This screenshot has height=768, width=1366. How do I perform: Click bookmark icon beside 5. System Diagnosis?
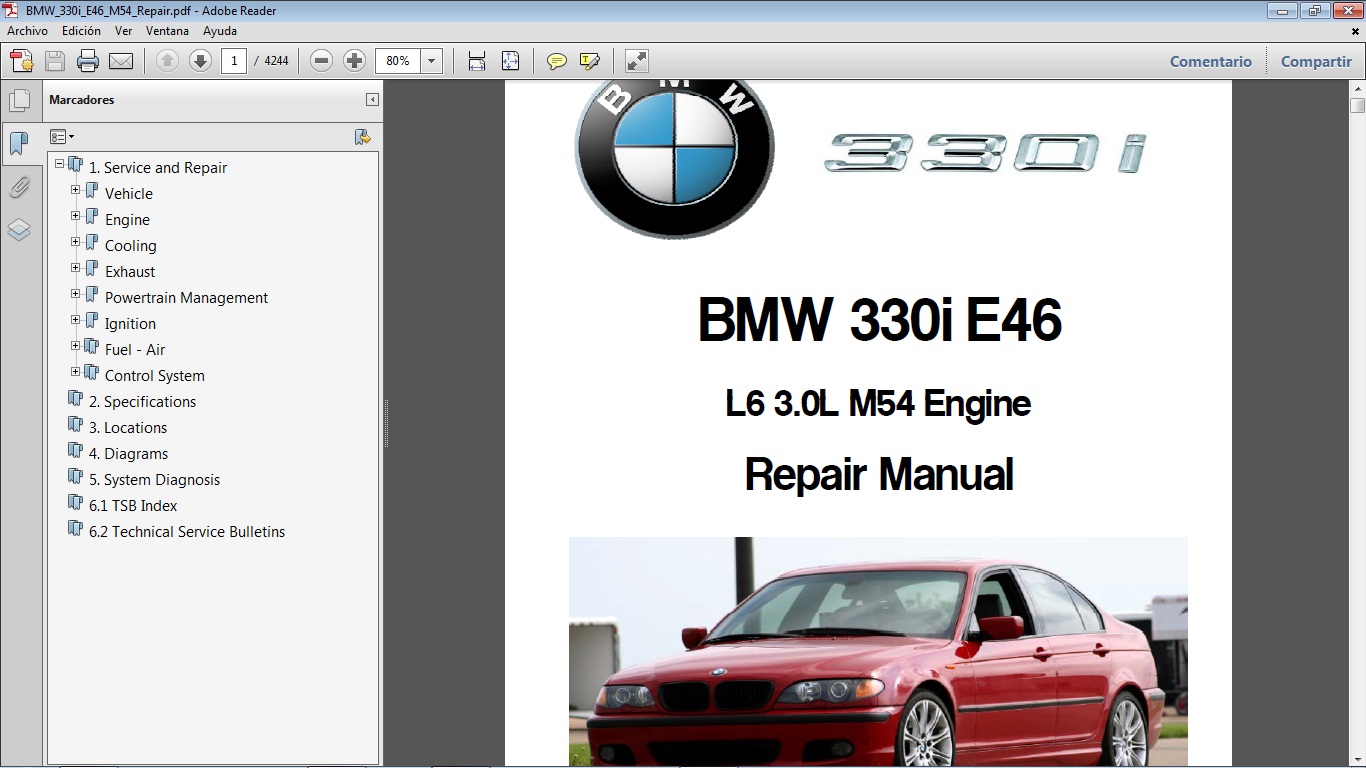75,478
